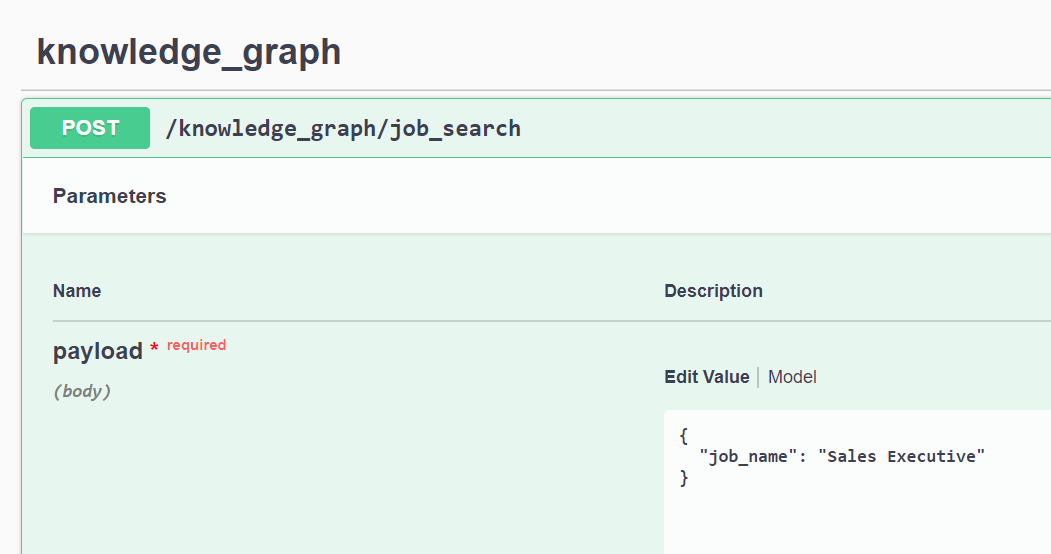
Task: Click the empty area below the JSON body
Action: (850, 520)
